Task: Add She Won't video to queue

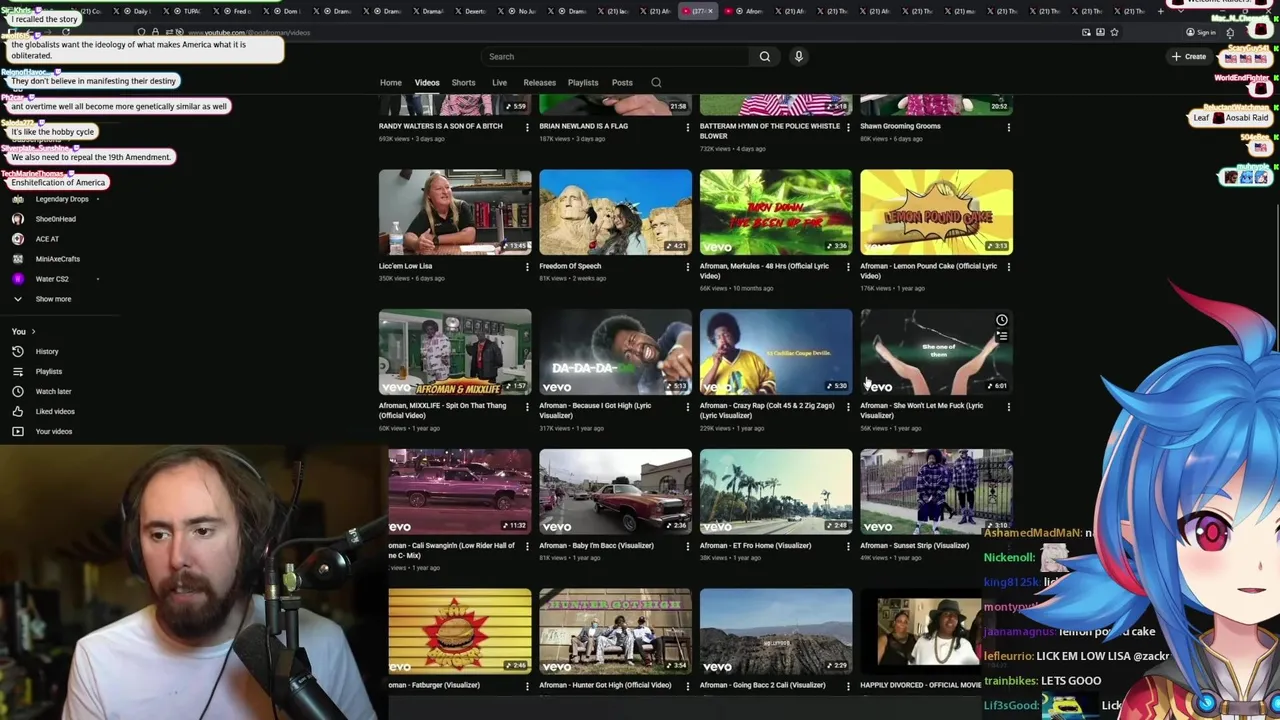Action: (x=1001, y=336)
